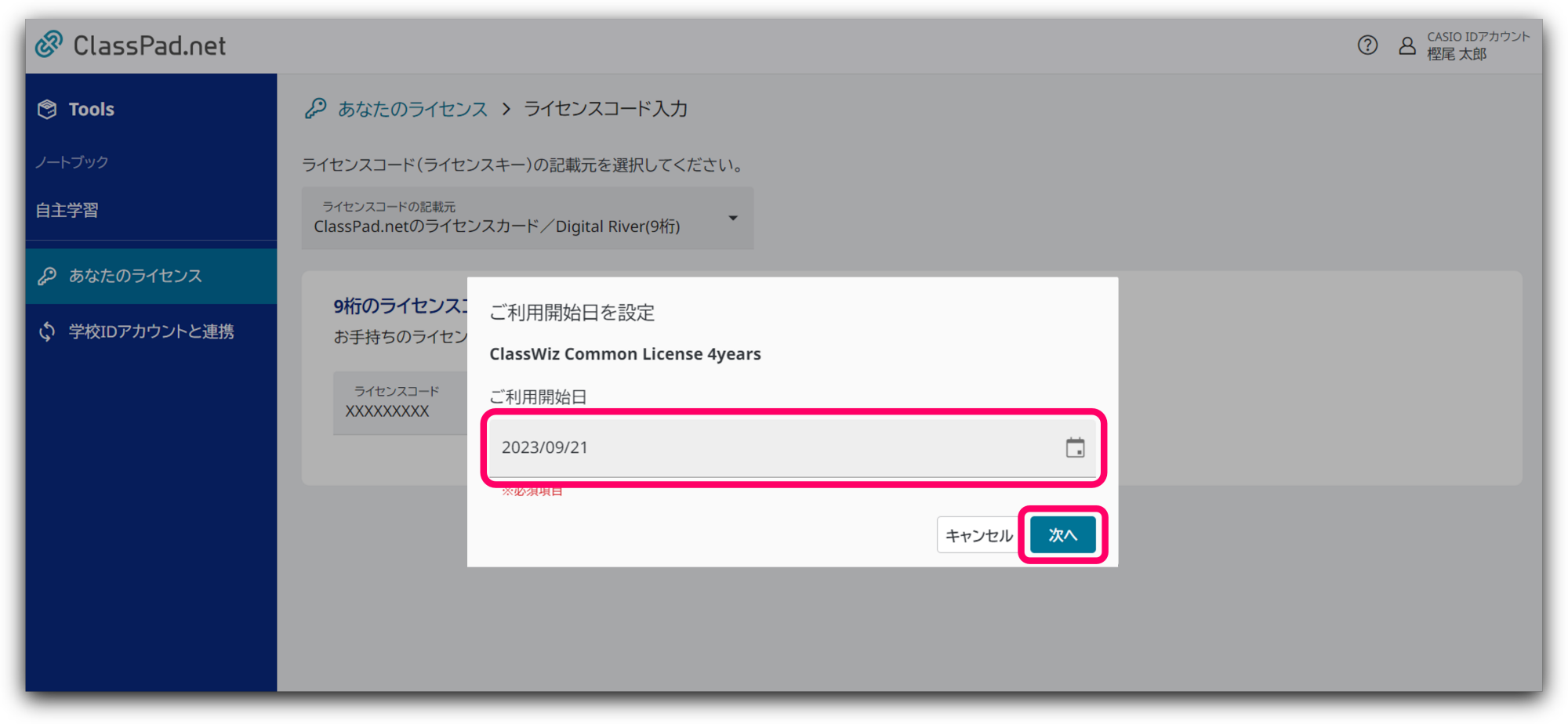The height and width of the screenshot is (724, 1568).
Task: Follow the あなたのライセンス breadcrumb link
Action: click(412, 109)
